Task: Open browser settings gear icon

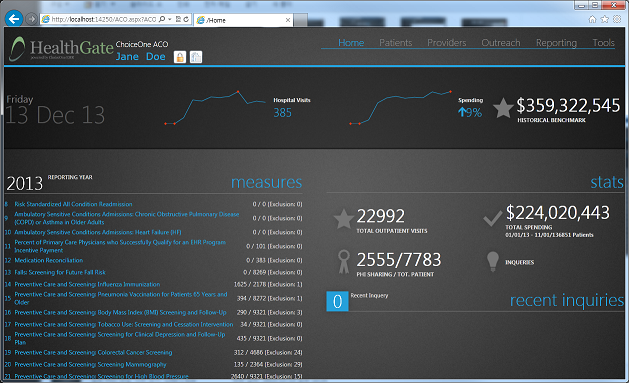Action: coord(617,19)
